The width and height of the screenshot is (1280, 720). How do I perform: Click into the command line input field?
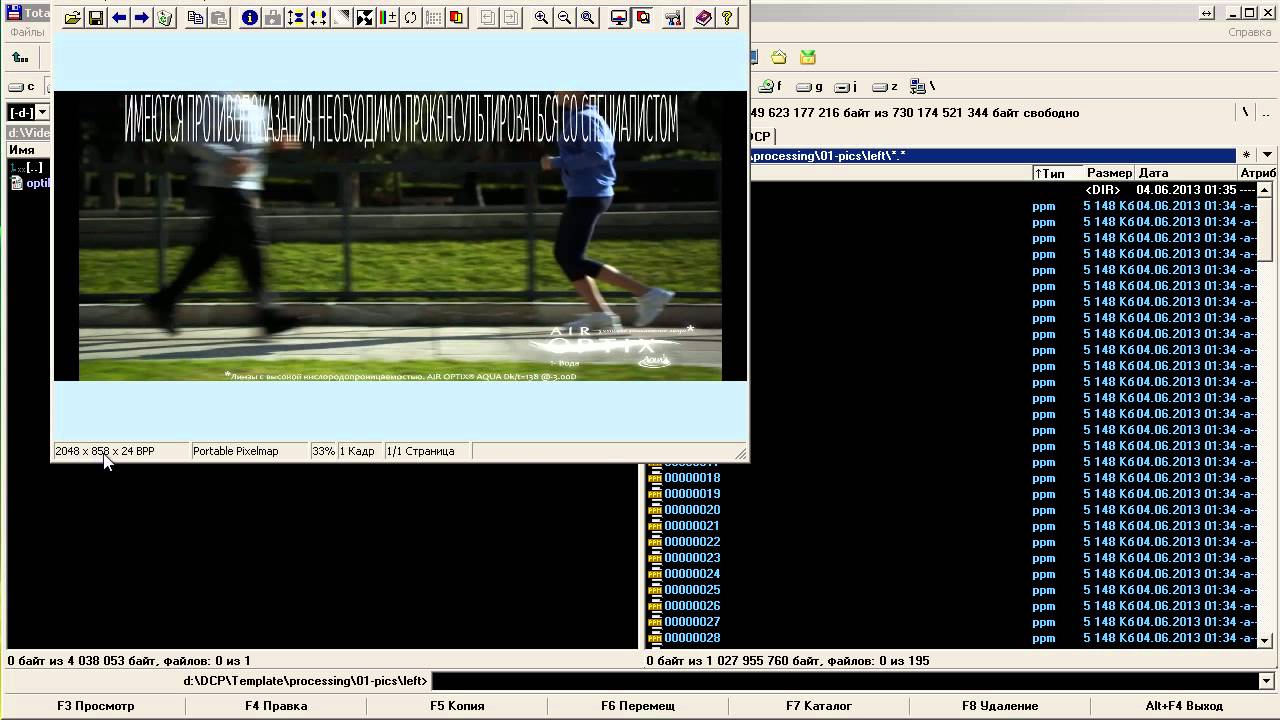[844, 681]
